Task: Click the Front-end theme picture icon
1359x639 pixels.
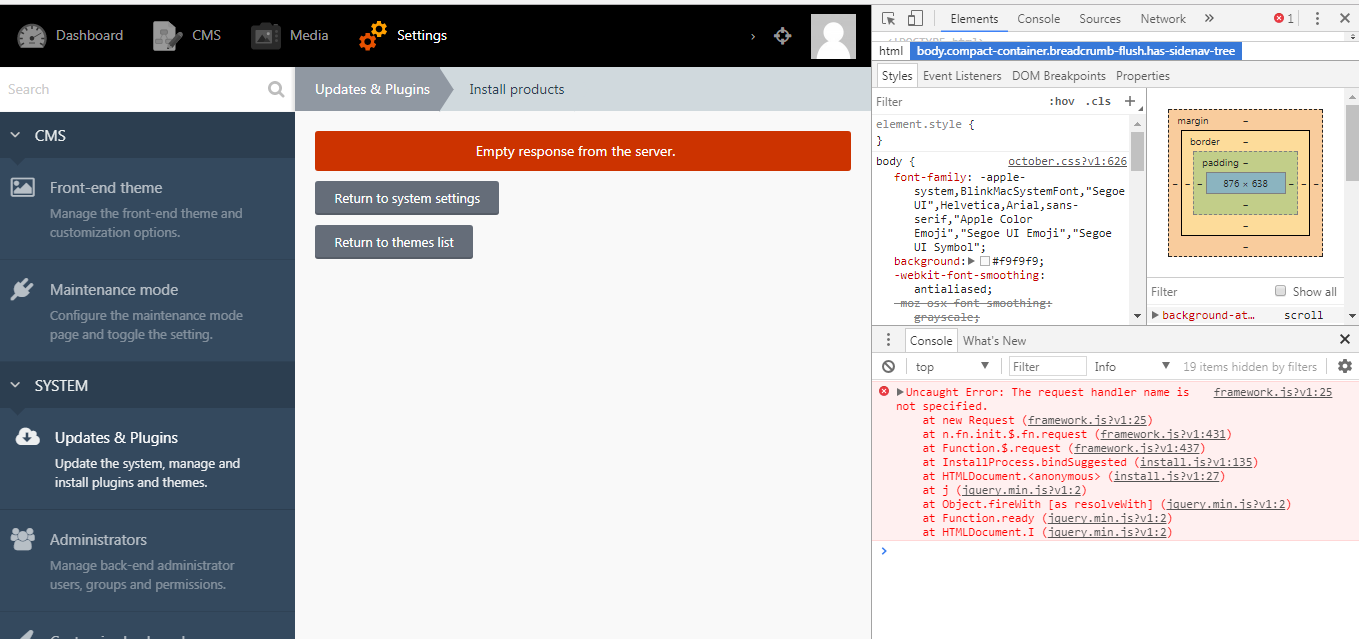Action: tap(23, 187)
